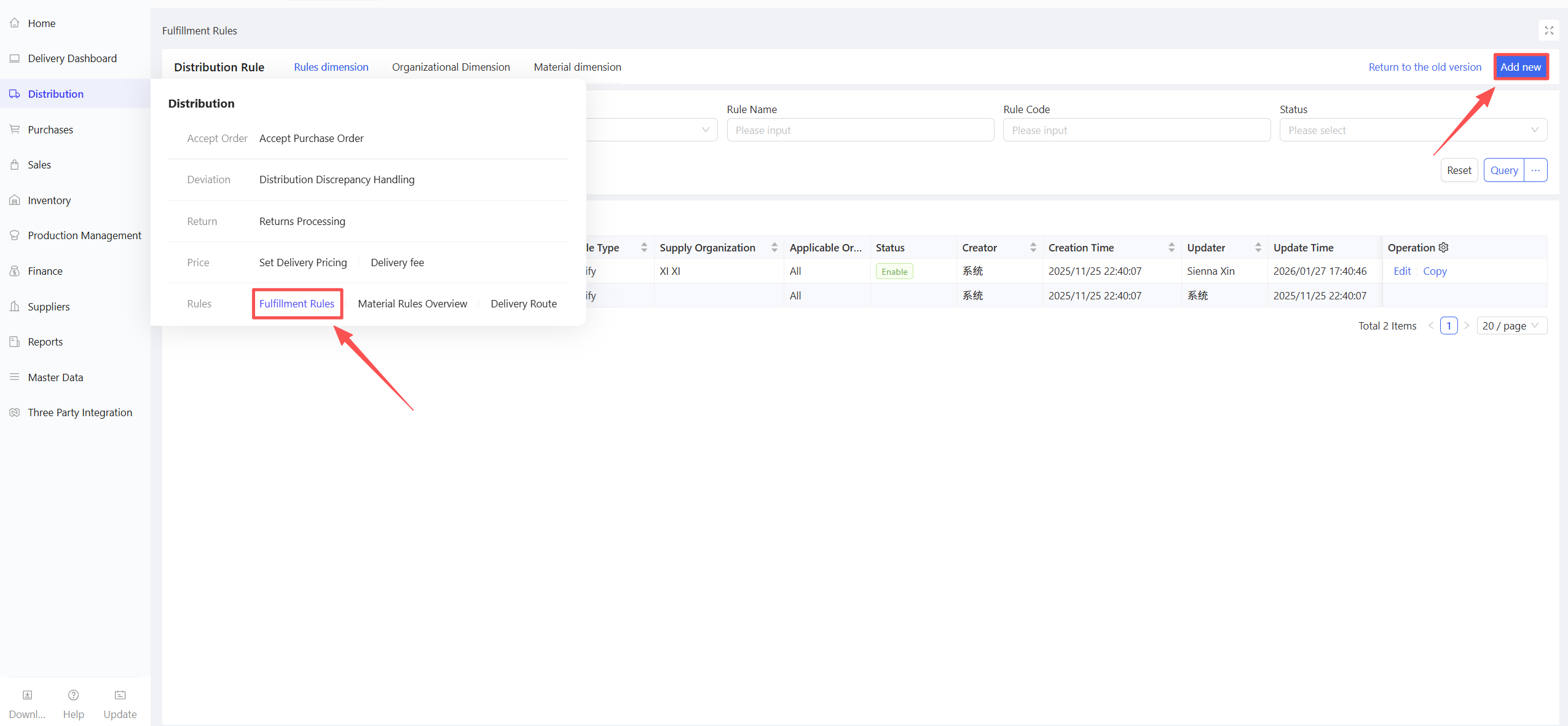Toggle fullscreen with the expand icon

tap(1549, 30)
